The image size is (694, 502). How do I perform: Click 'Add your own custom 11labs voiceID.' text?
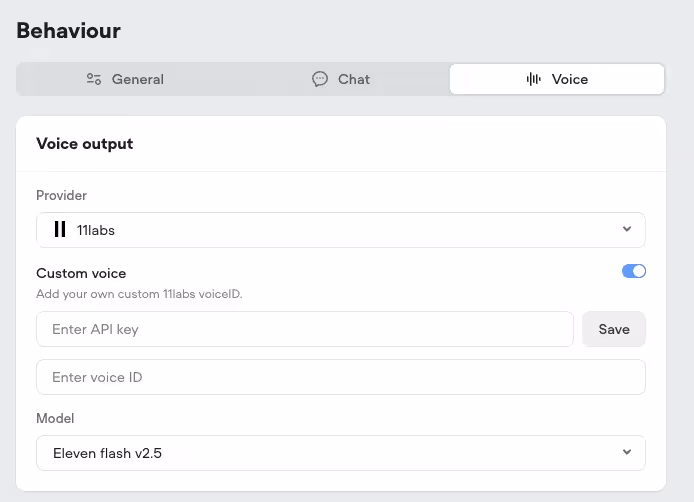(139, 294)
